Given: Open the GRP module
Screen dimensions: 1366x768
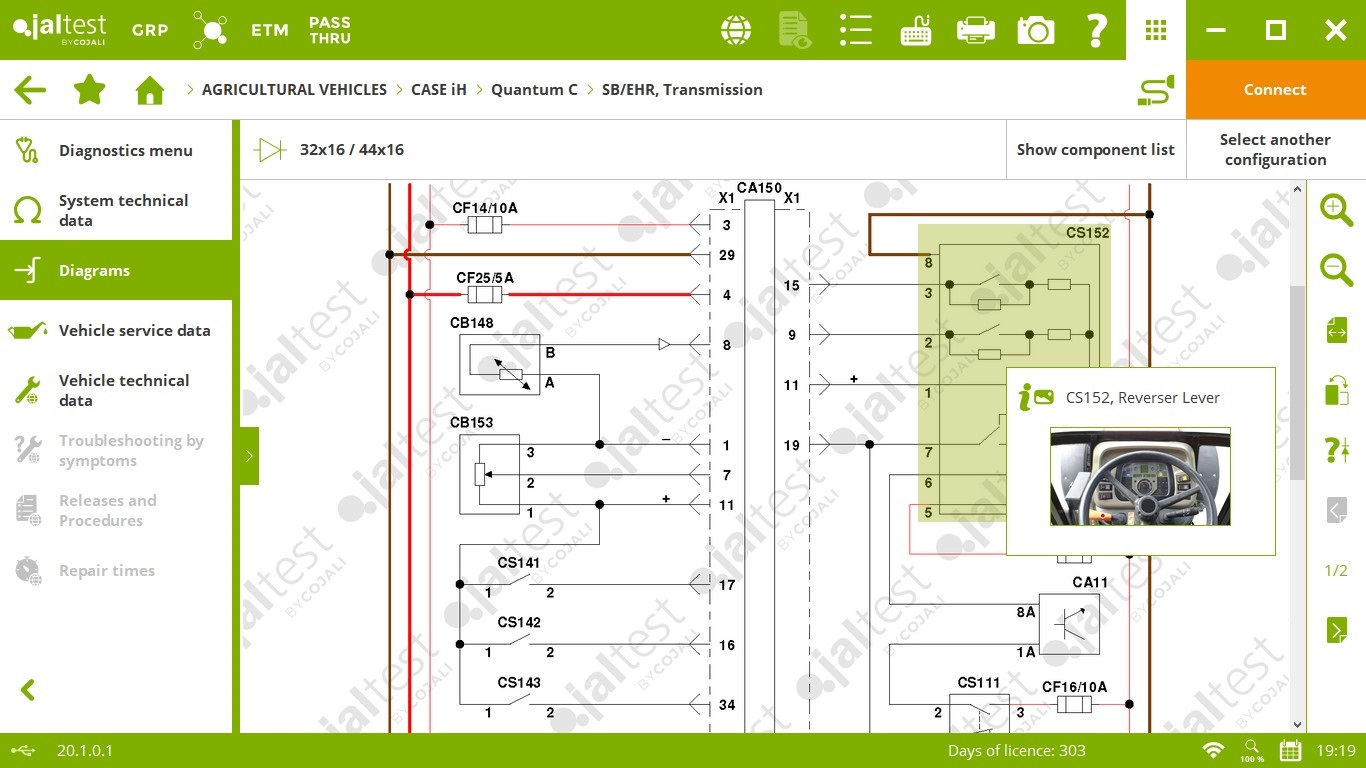Looking at the screenshot, I should pyautogui.click(x=150, y=30).
